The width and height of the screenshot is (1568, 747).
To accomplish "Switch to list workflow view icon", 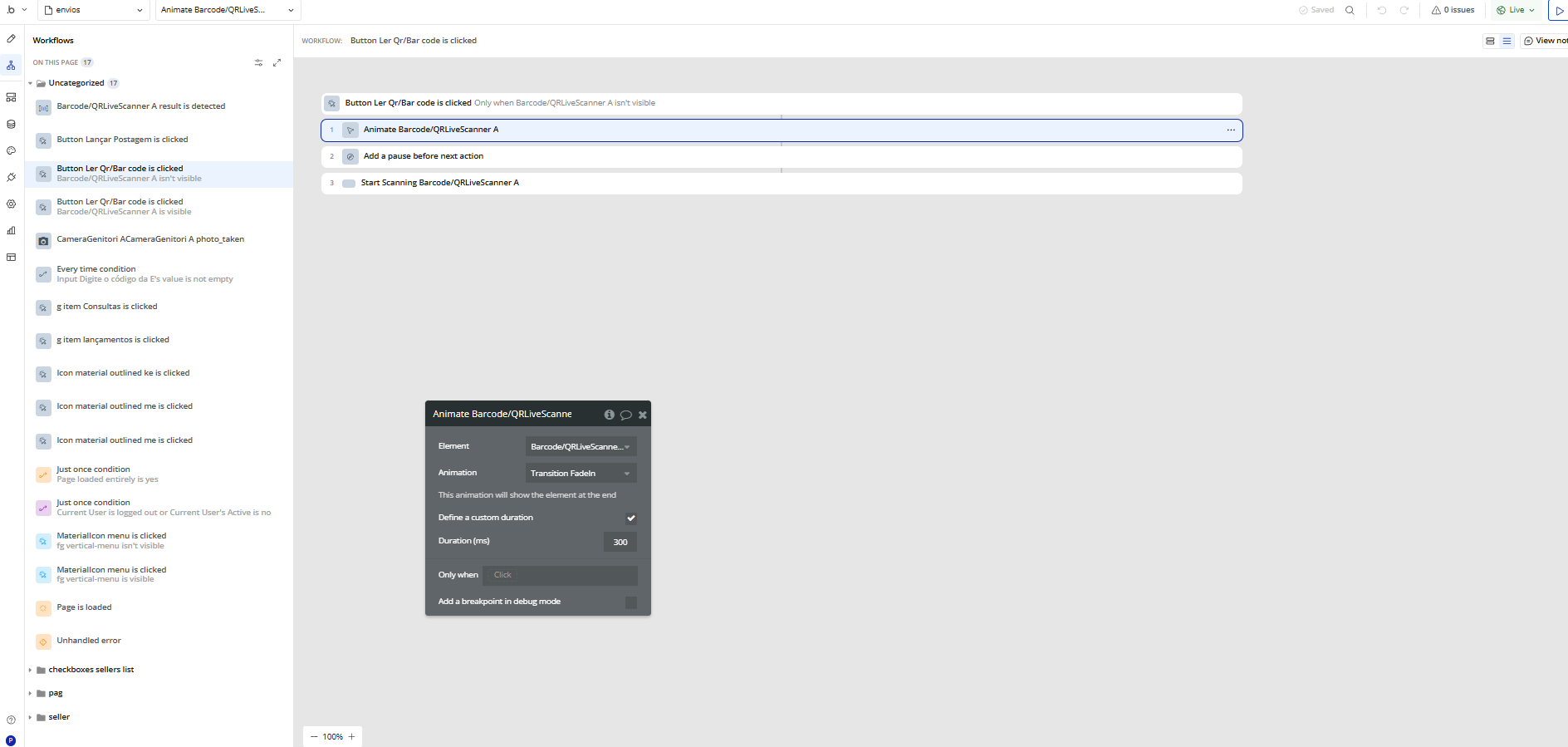I will [x=1507, y=41].
